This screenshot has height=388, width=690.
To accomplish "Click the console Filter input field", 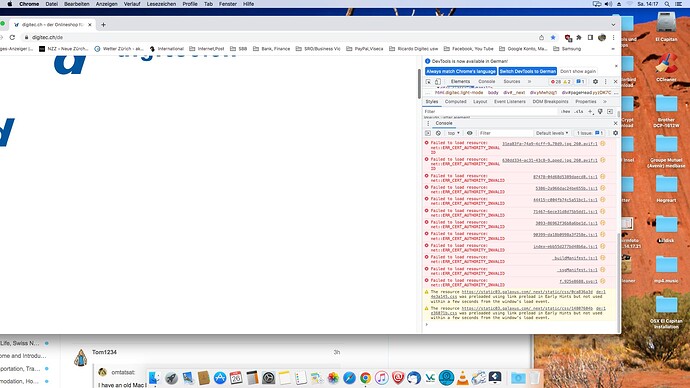I will click(504, 133).
